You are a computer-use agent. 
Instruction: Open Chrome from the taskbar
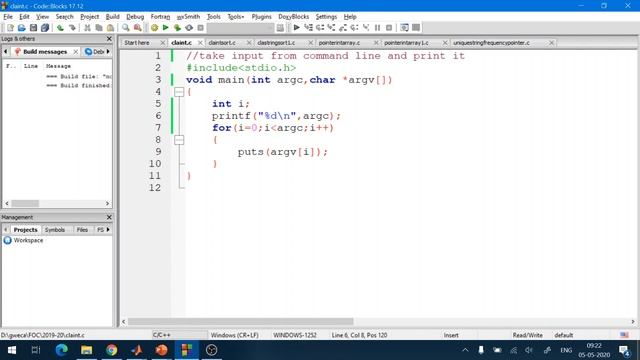click(111, 350)
